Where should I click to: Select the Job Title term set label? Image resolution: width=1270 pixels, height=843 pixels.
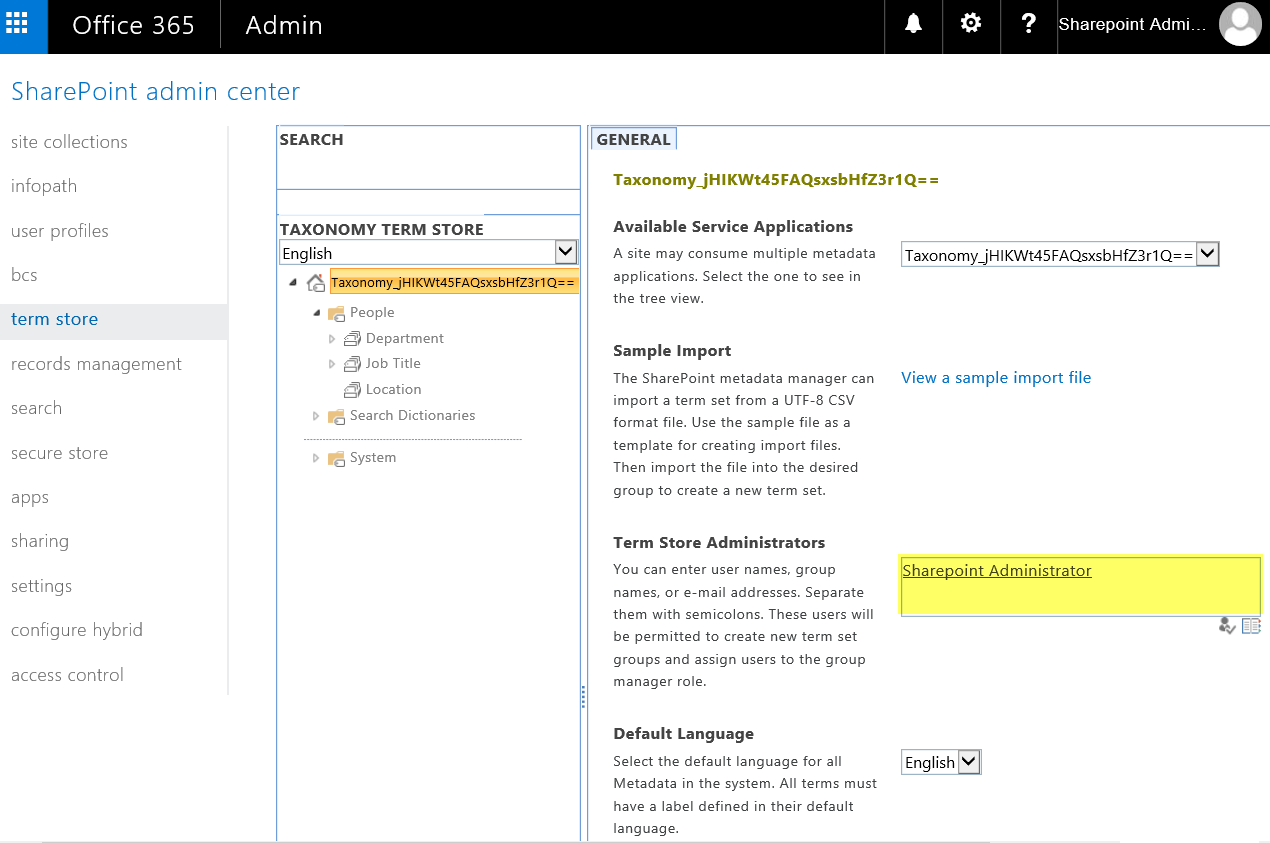[393, 364]
